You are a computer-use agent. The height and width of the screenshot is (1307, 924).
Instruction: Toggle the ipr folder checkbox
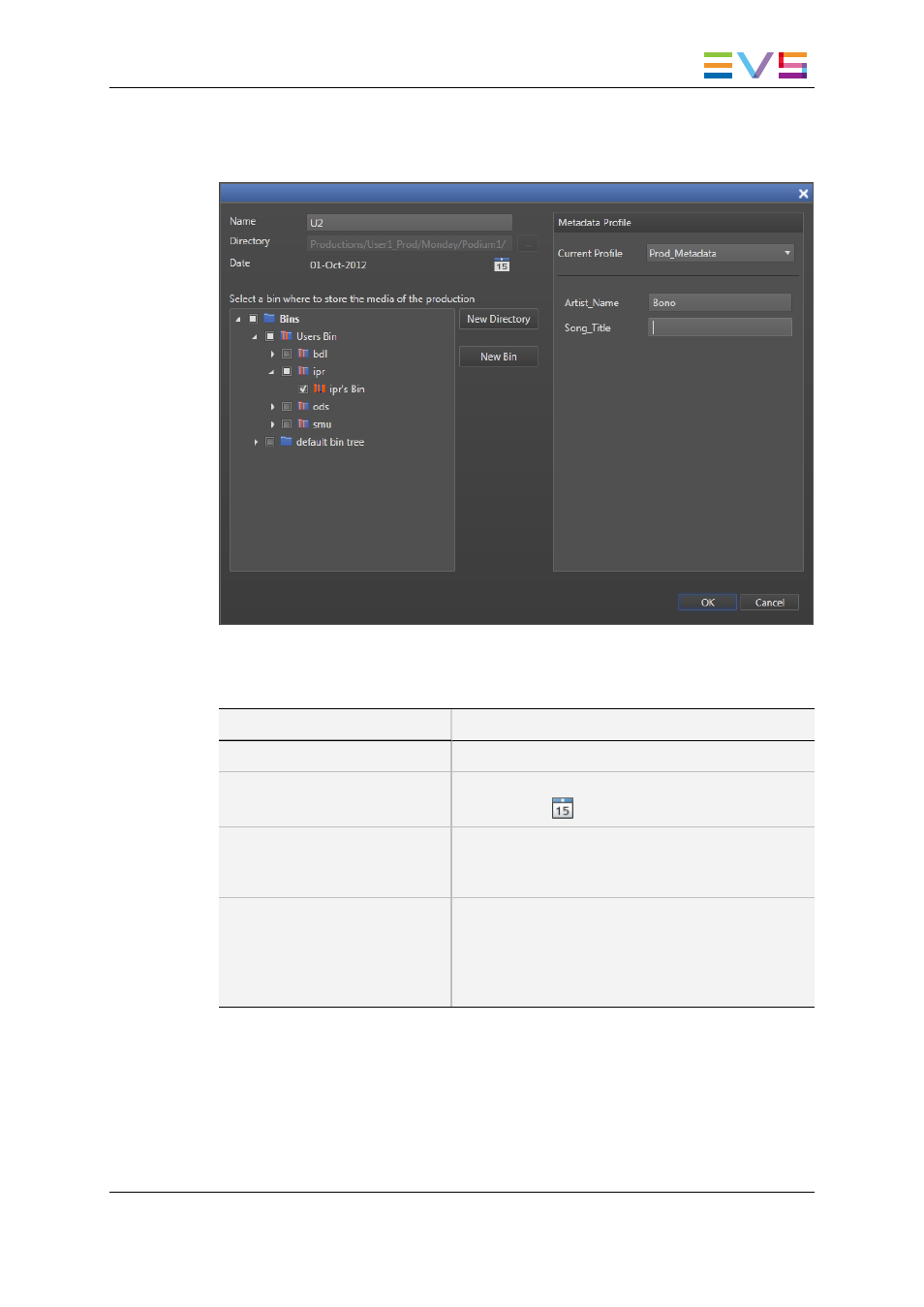[287, 371]
